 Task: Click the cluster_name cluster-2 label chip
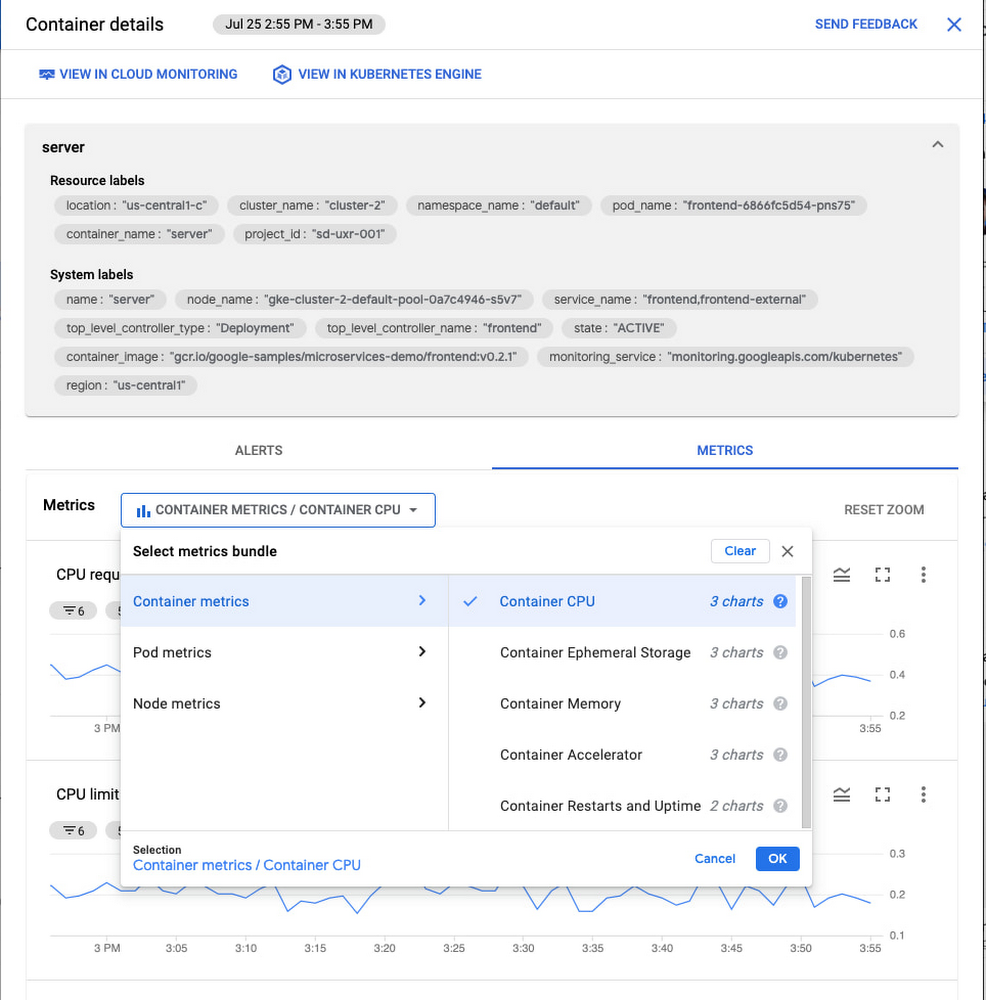click(312, 205)
